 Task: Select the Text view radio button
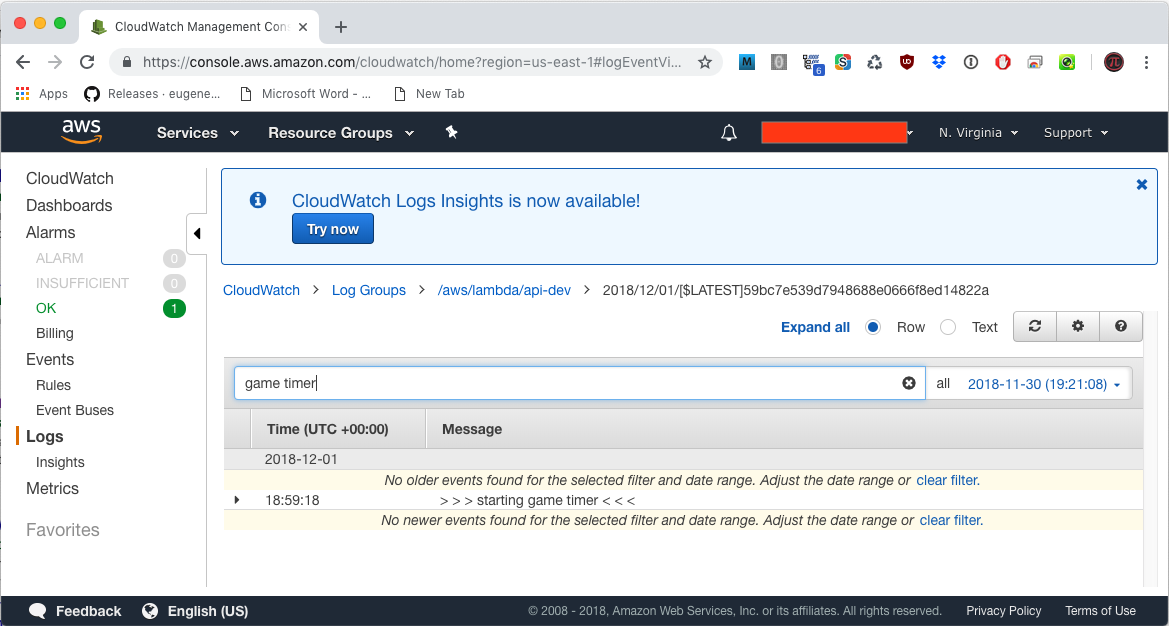click(948, 327)
